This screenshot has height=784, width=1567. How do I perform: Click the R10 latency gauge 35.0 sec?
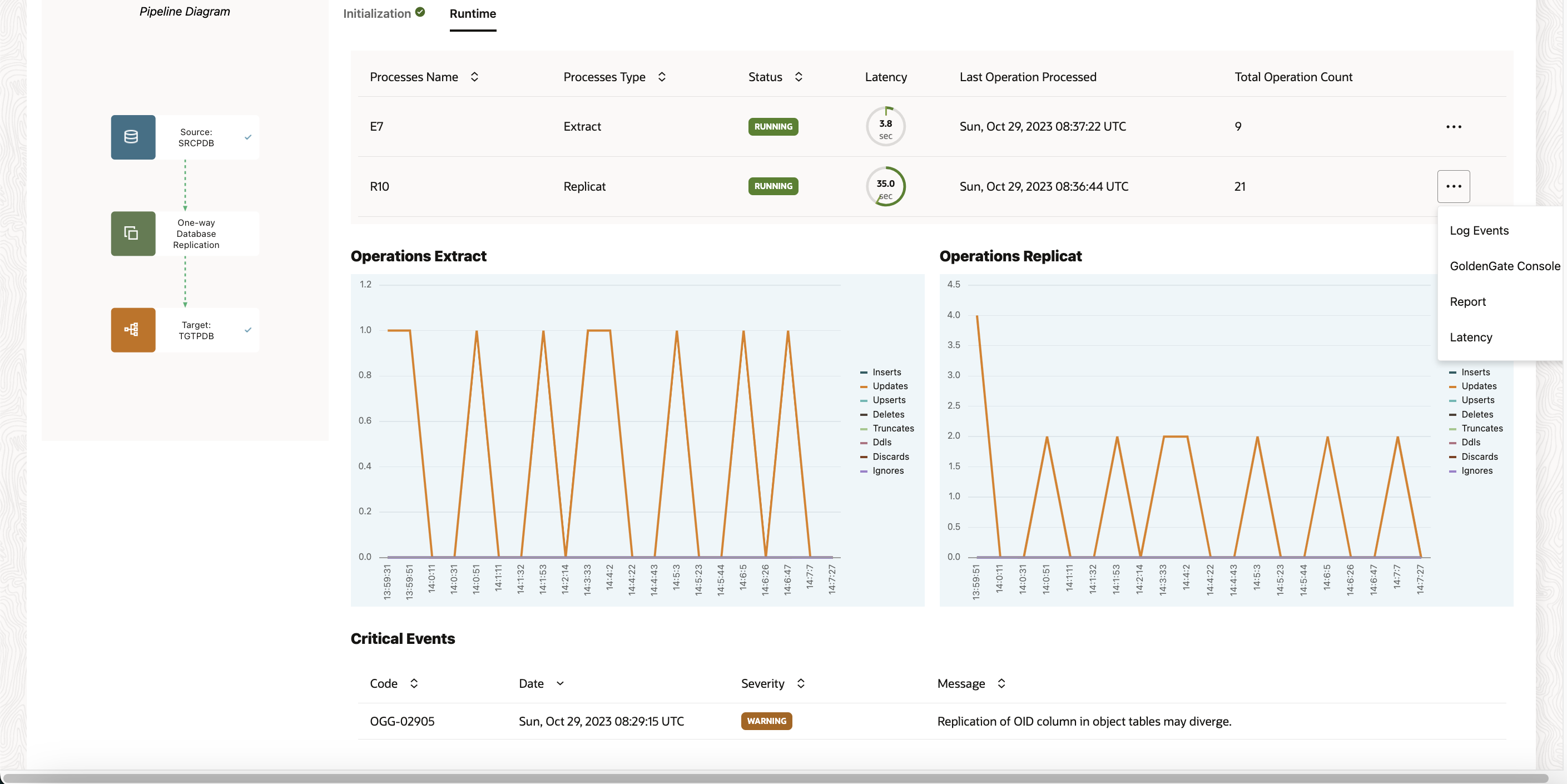click(885, 186)
